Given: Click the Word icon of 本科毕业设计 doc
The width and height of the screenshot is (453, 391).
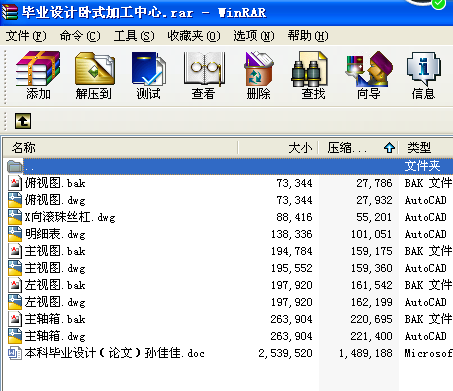Looking at the screenshot, I should pyautogui.click(x=15, y=353).
